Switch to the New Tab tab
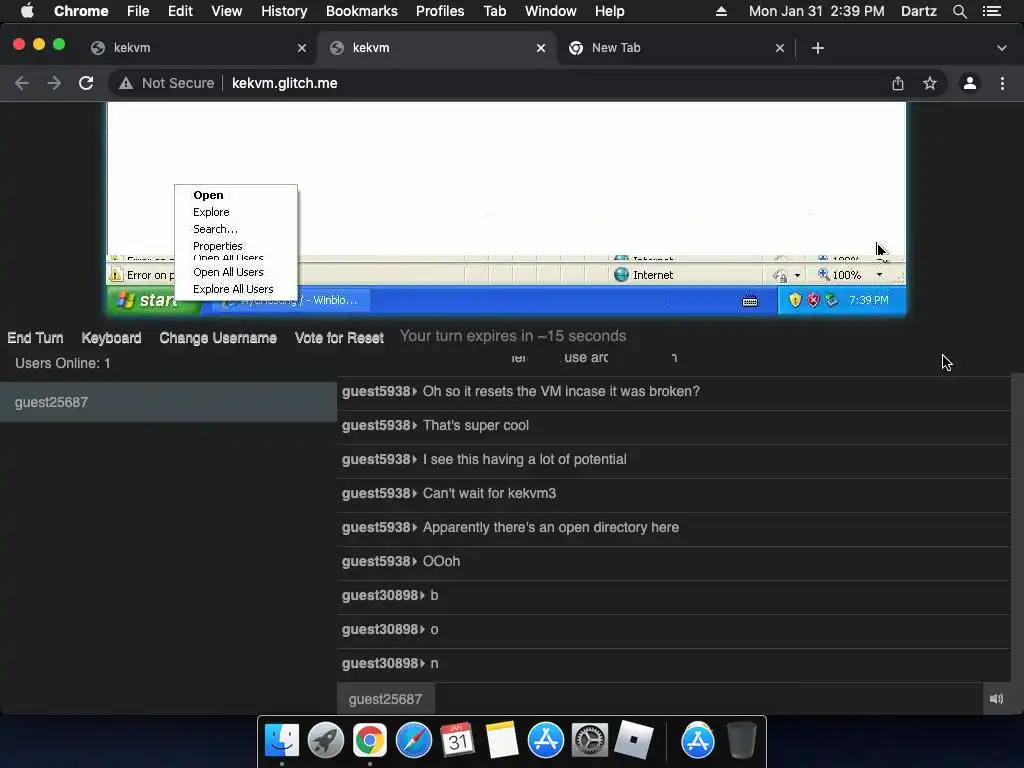 pos(676,48)
